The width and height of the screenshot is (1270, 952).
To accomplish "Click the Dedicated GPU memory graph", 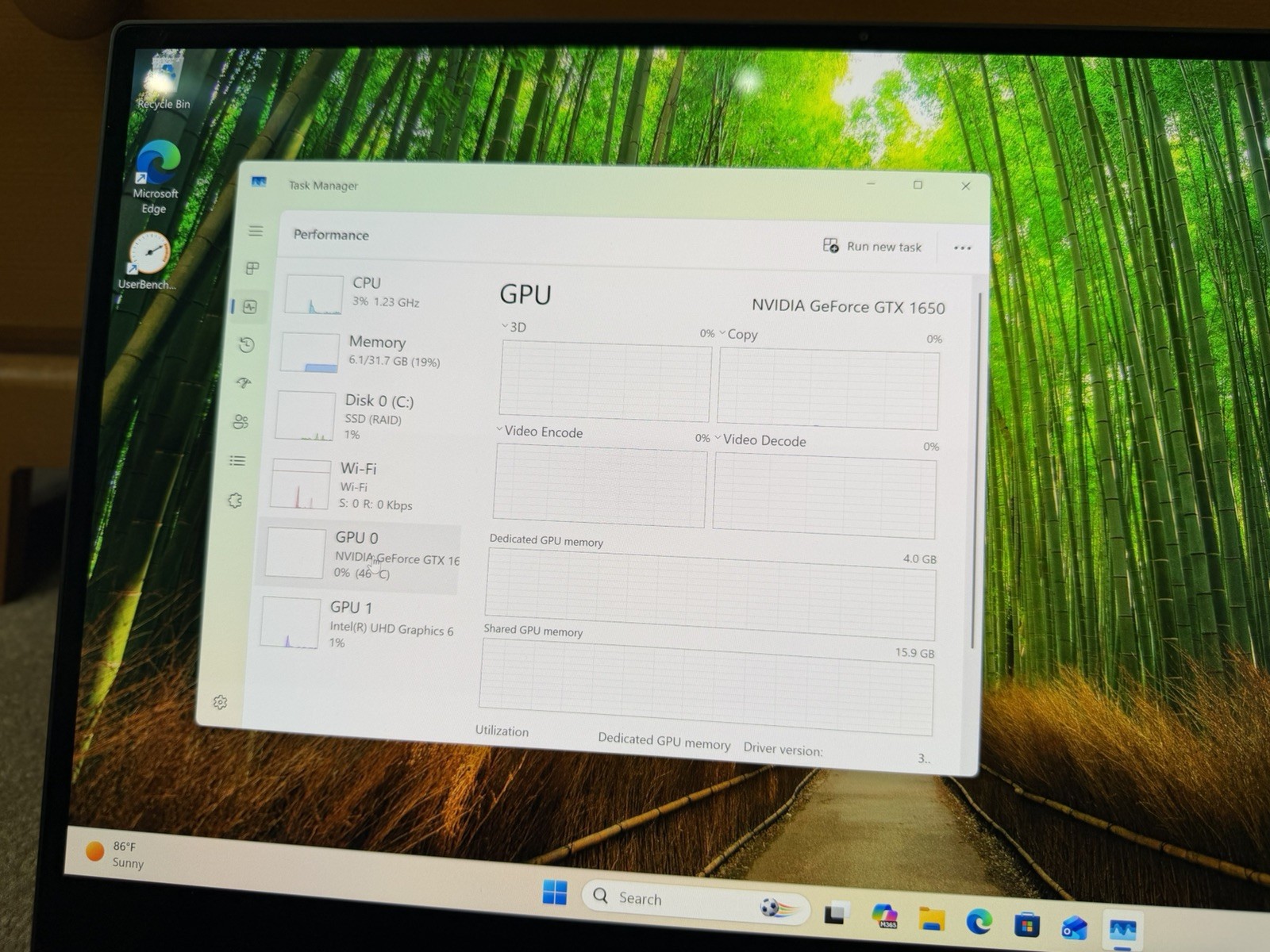I will [710, 595].
